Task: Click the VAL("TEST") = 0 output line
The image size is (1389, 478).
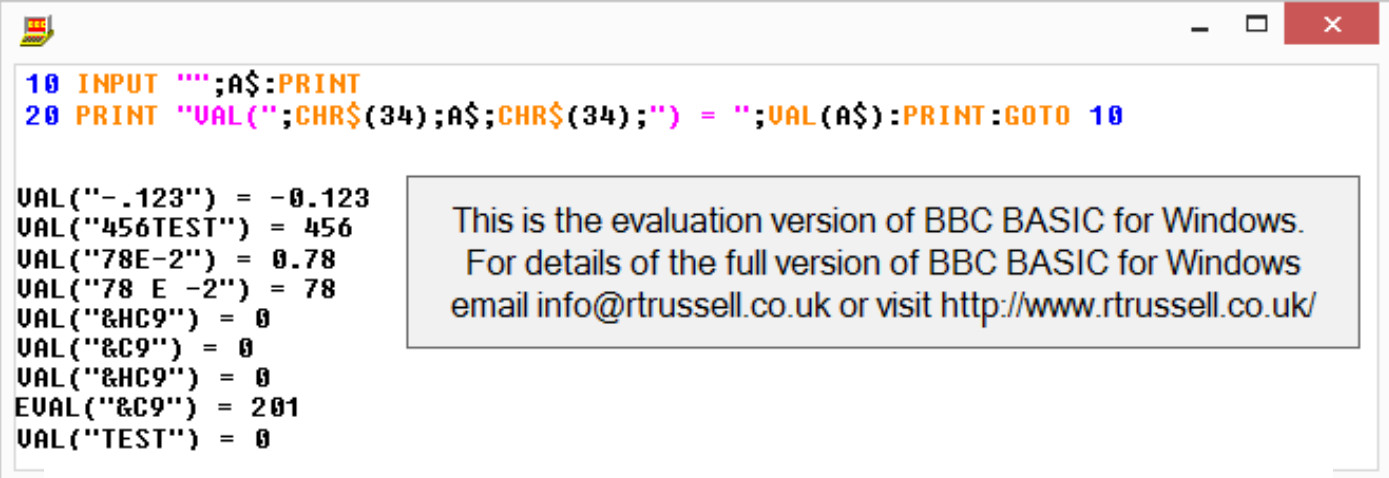Action: click(143, 438)
